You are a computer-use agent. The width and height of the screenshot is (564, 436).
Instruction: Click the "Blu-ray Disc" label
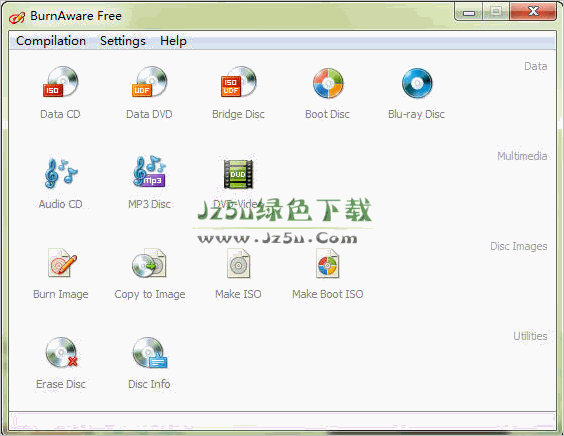(416, 114)
